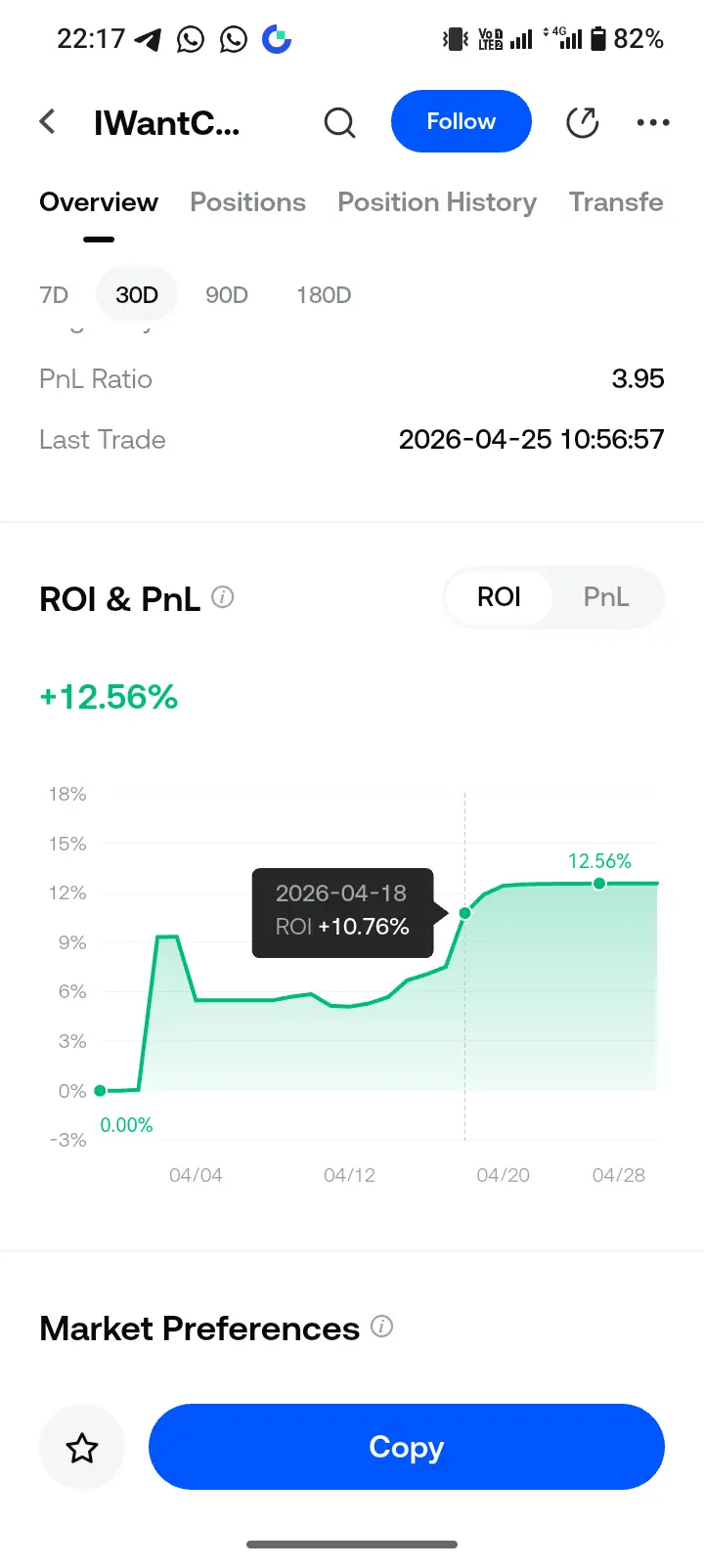704x1568 pixels.
Task: Switch chart to ROI view
Action: click(499, 597)
